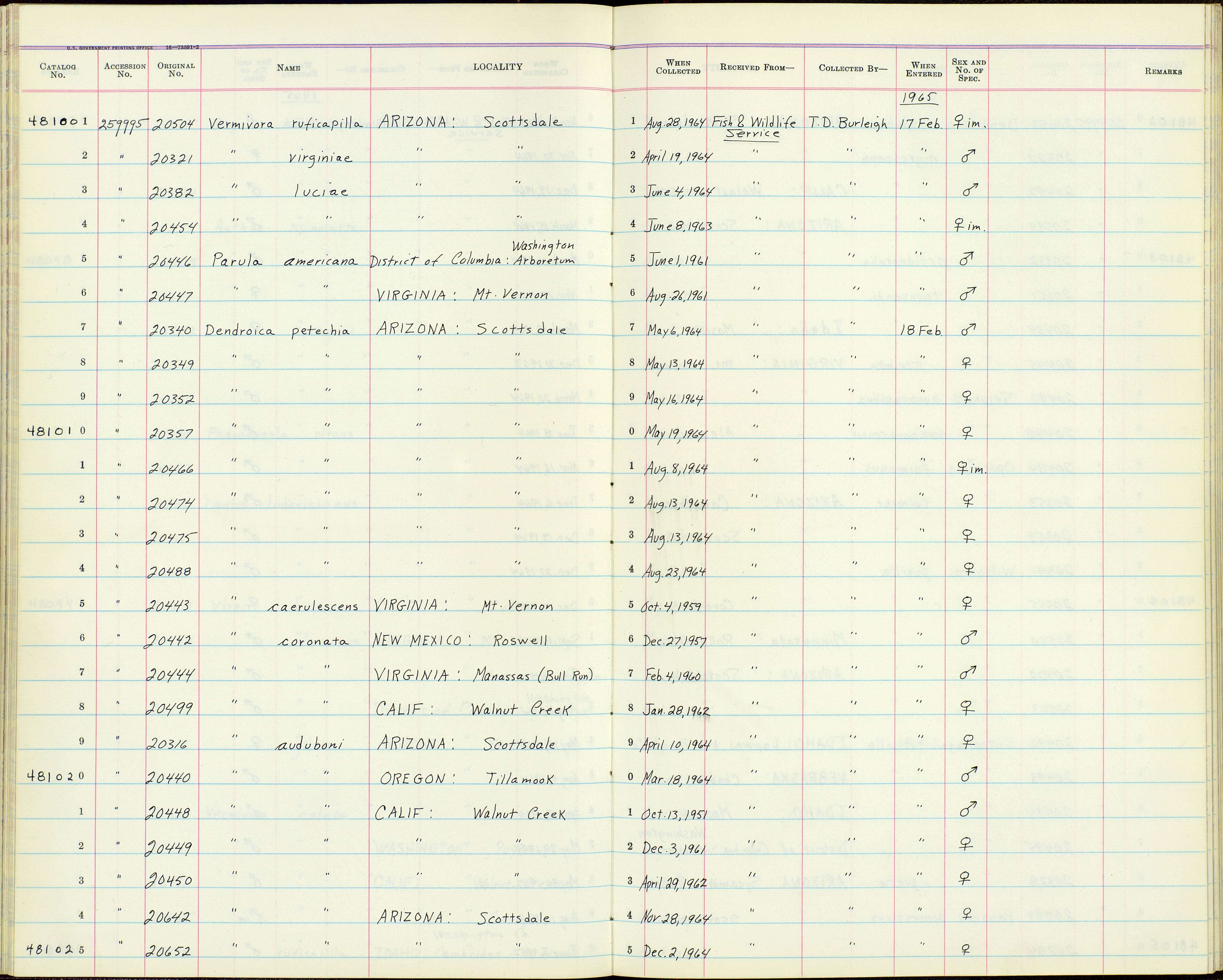Click the 'Accession No.' column header
Viewport: 1223px width, 980px height.
(125, 70)
